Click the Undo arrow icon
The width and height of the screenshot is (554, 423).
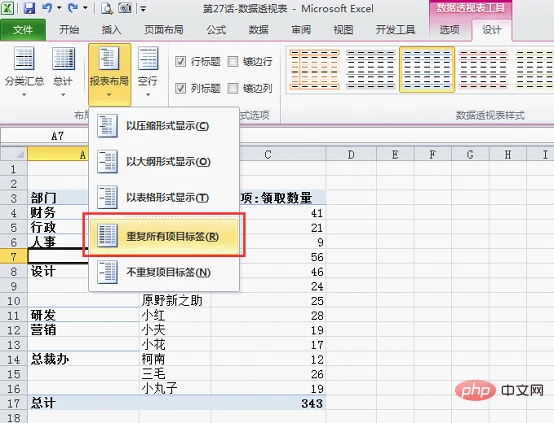(47, 8)
